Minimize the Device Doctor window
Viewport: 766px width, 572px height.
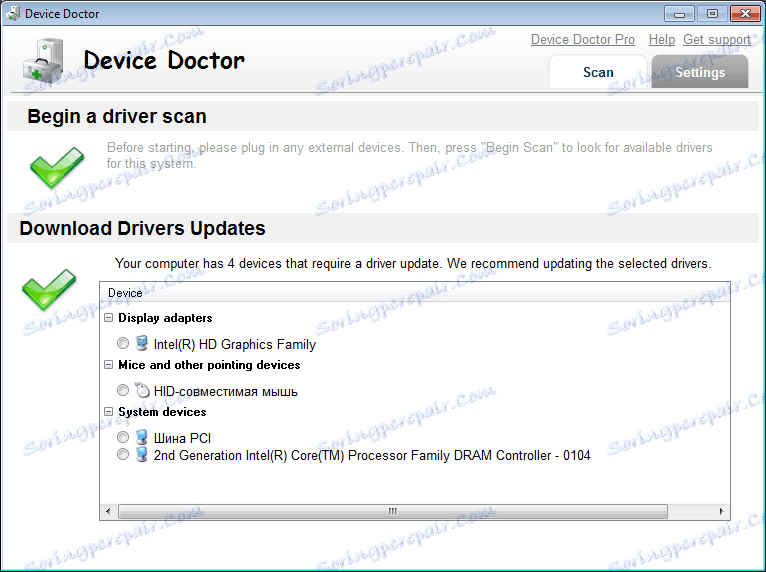(679, 14)
